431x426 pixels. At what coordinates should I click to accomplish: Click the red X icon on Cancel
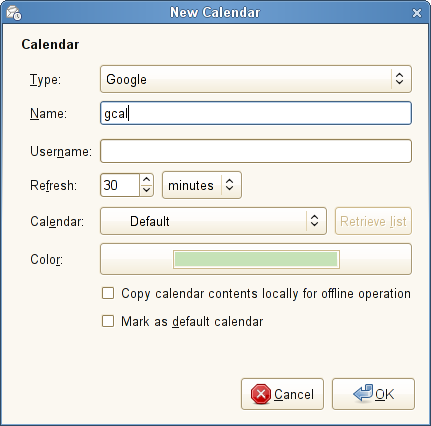click(x=261, y=394)
